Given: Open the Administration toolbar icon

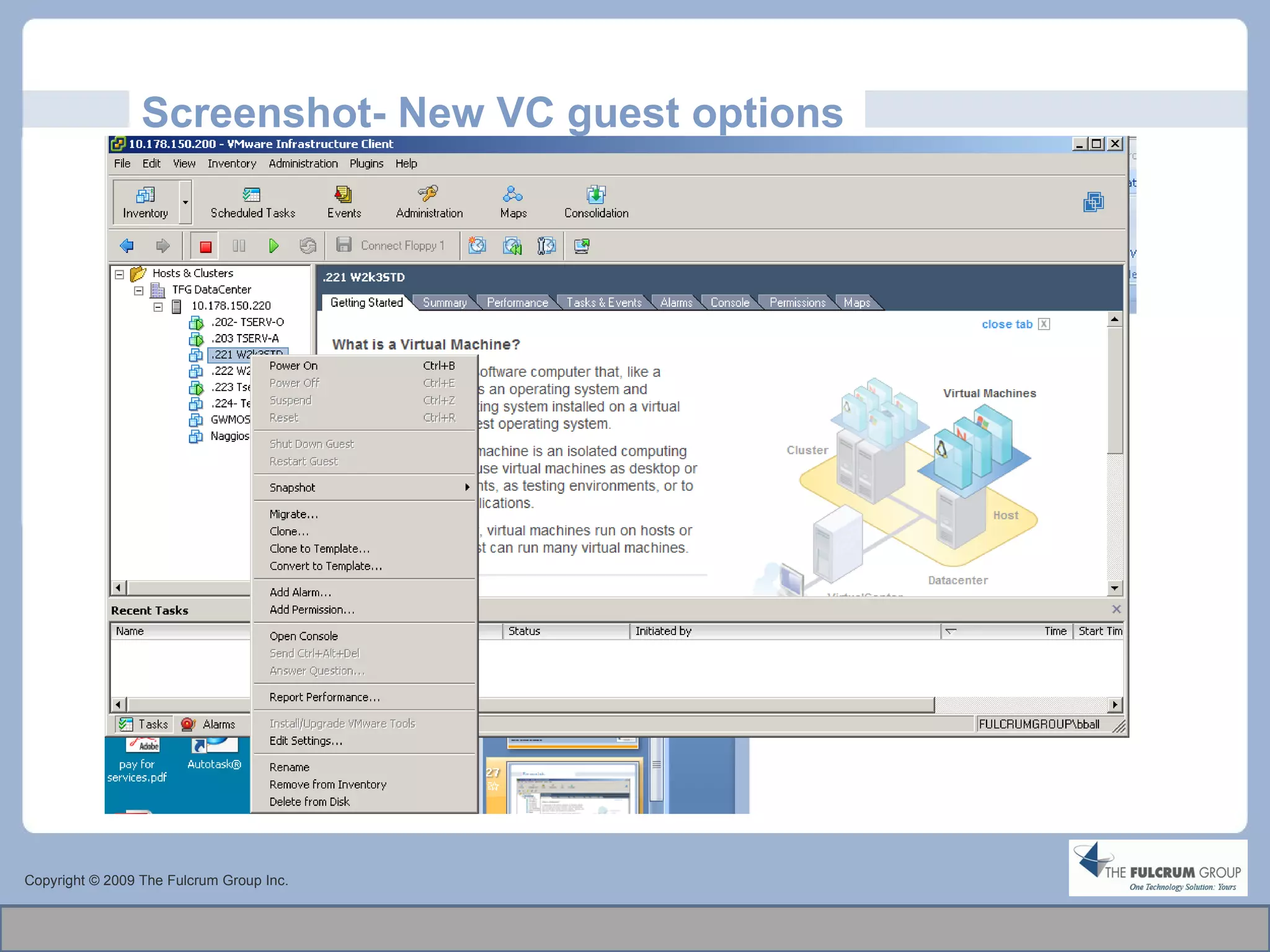Looking at the screenshot, I should click(x=429, y=202).
